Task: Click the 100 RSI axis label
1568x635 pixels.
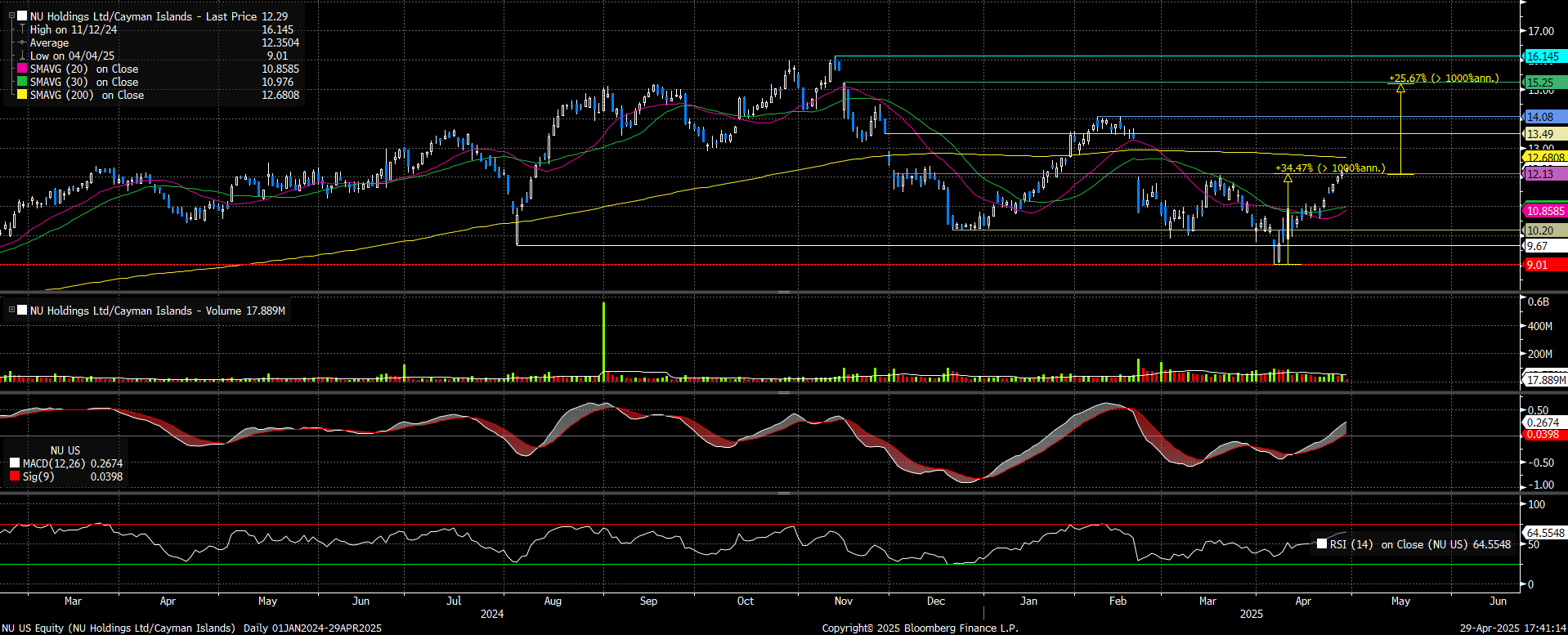Action: (1537, 504)
